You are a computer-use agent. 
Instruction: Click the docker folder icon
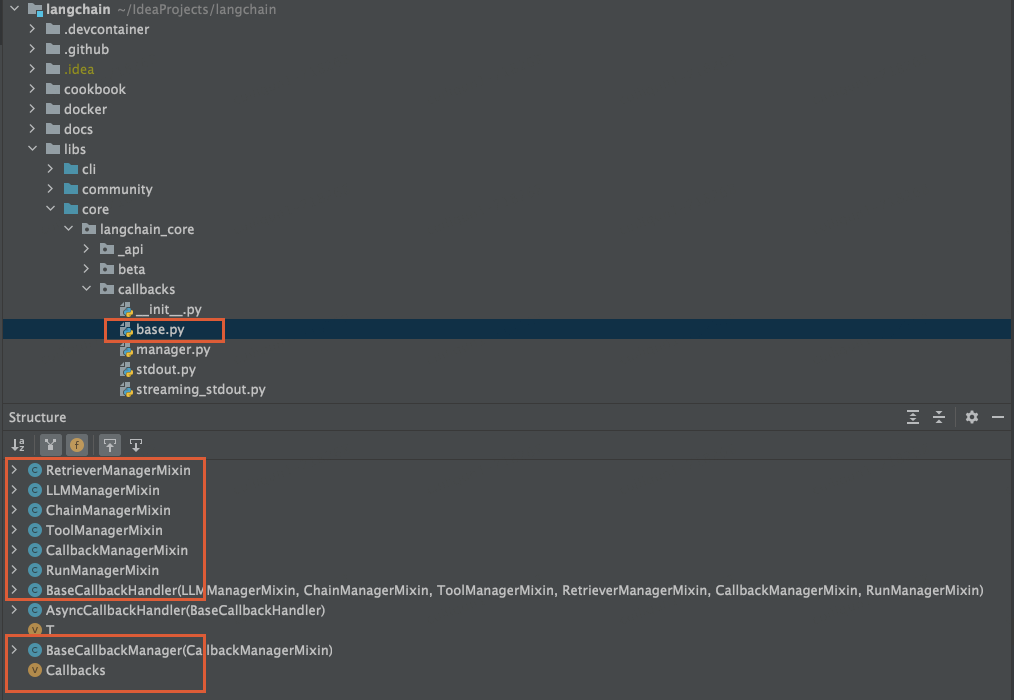(x=53, y=109)
